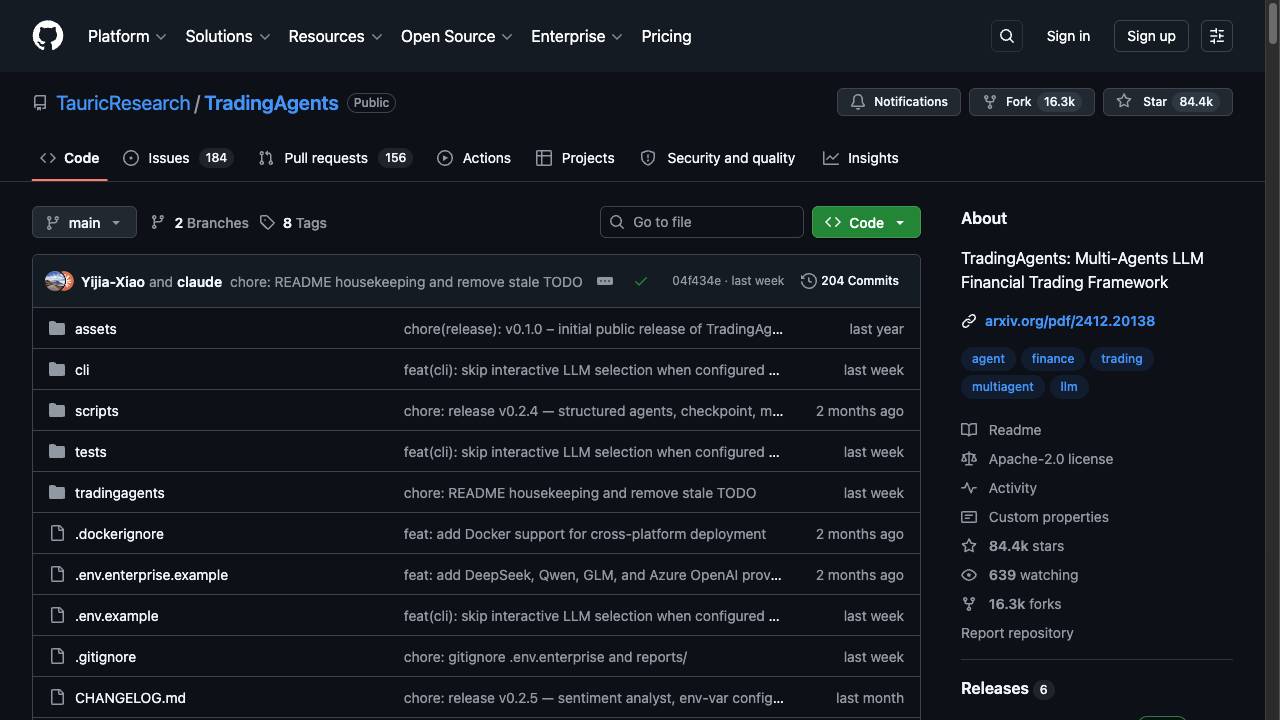Click the Readme book icon
The width and height of the screenshot is (1280, 720).
click(969, 430)
